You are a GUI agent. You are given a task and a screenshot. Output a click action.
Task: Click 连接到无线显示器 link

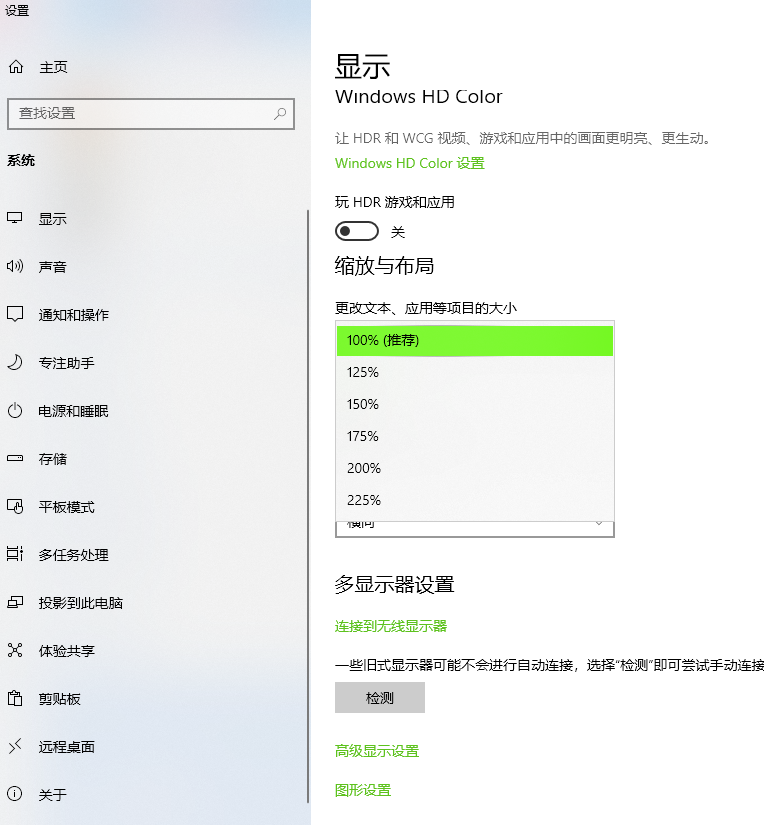390,626
